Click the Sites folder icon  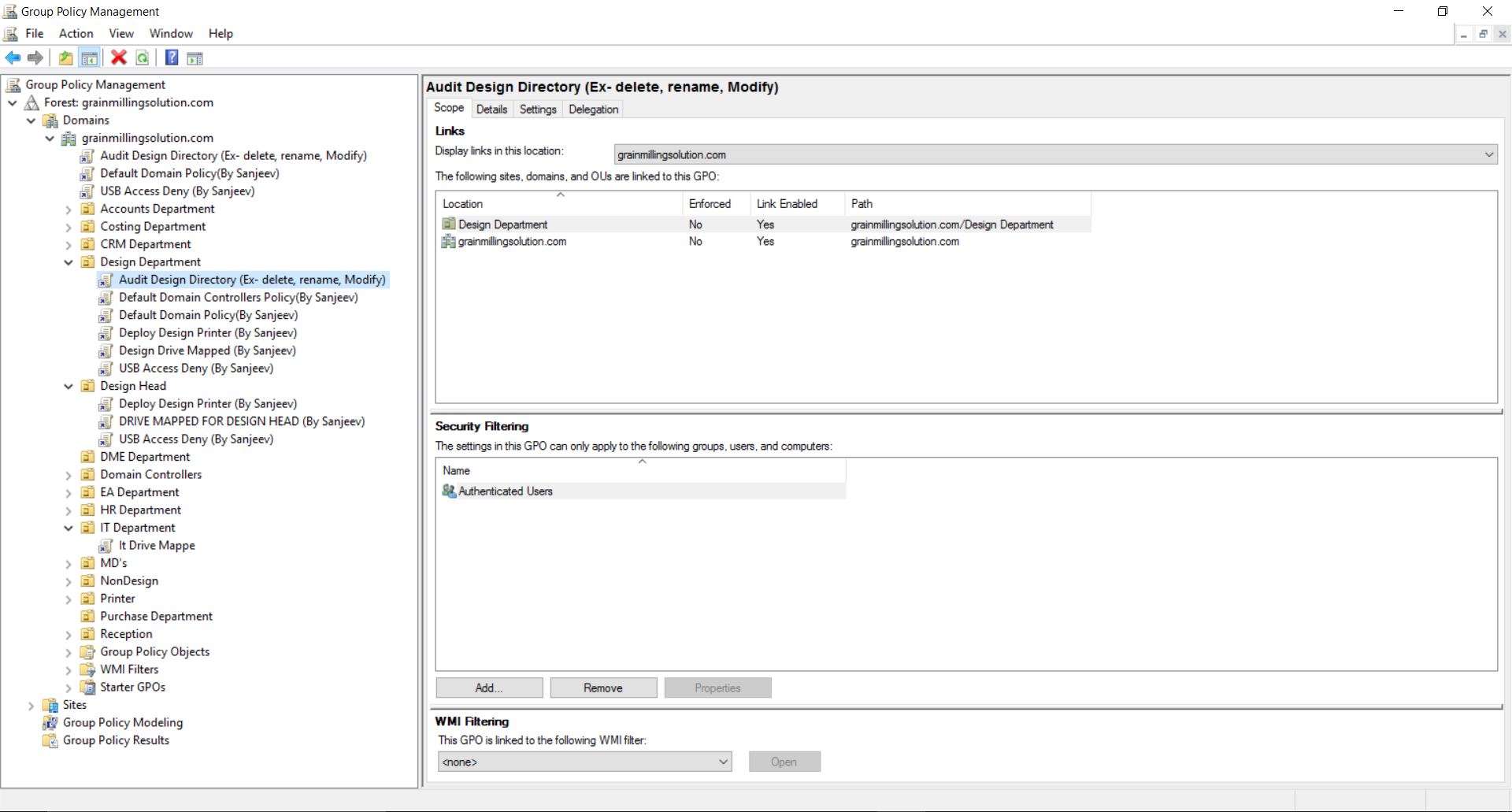point(51,705)
